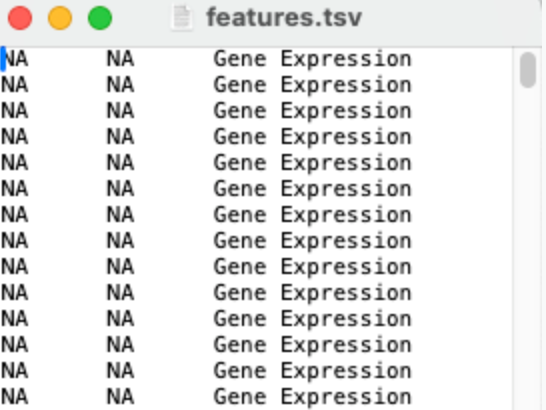
Task: Minimize the features.tsv window
Action: pyautogui.click(x=60, y=18)
